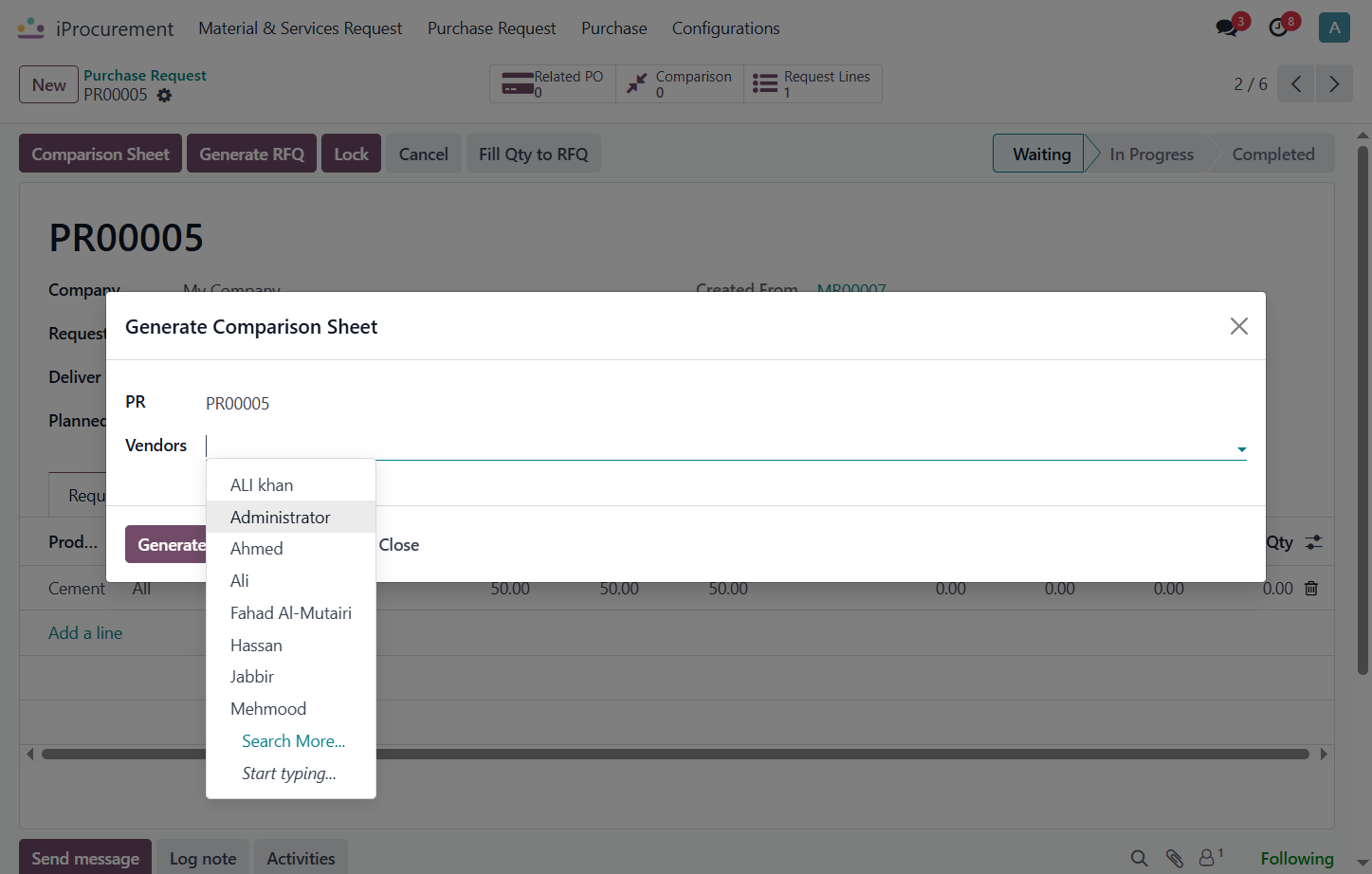Click Search More... in vendor list

click(291, 741)
